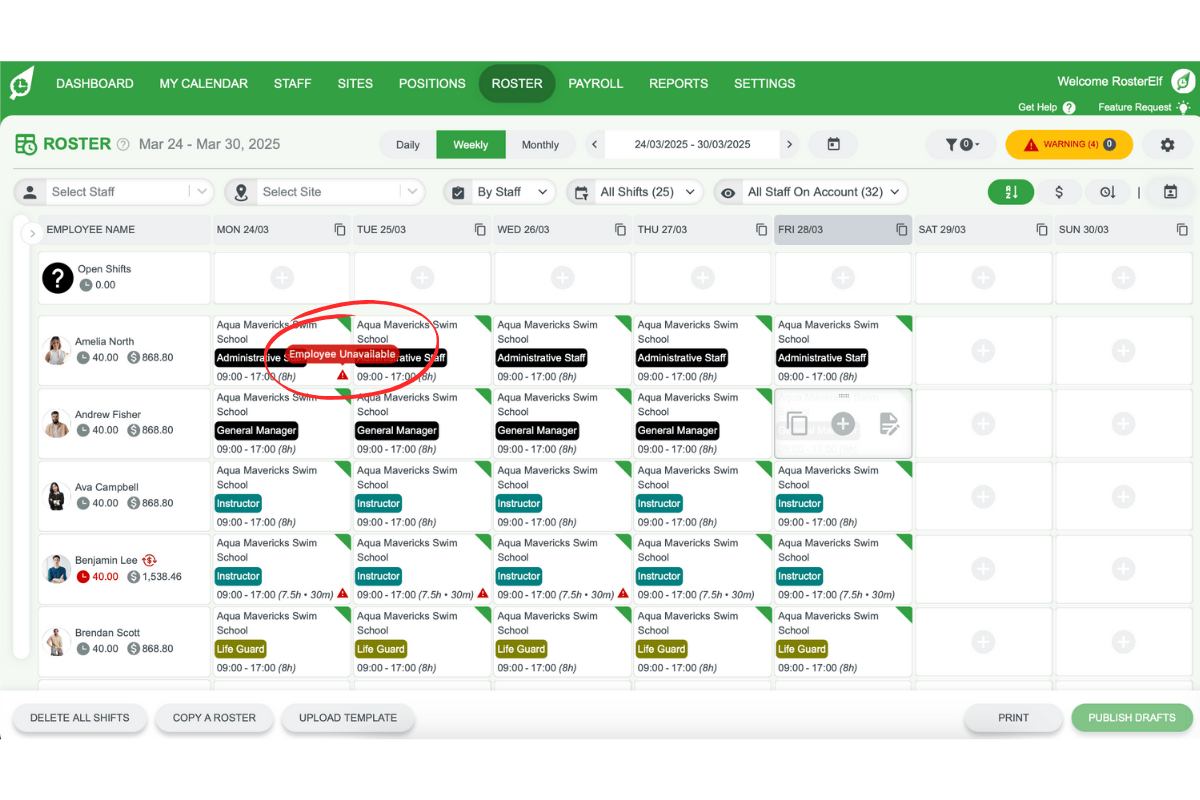Go to the Reports menu
Image resolution: width=1200 pixels, height=800 pixels.
coord(678,84)
